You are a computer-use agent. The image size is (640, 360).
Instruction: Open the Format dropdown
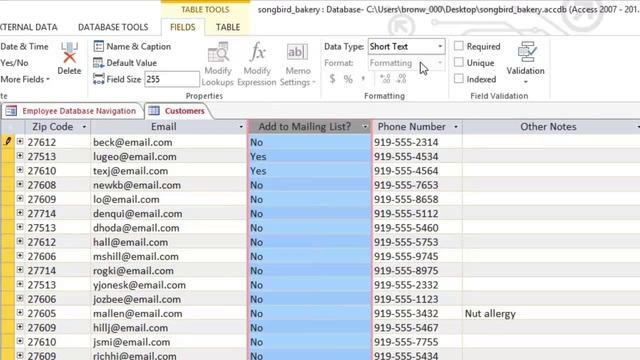[x=440, y=63]
